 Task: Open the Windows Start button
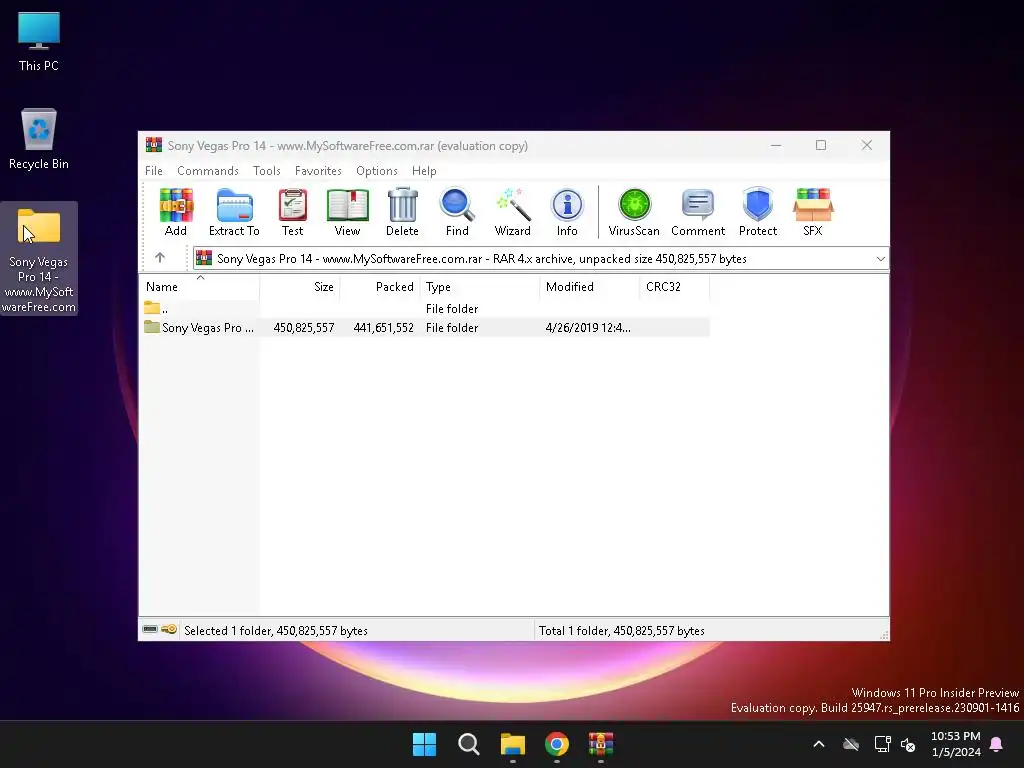point(424,744)
